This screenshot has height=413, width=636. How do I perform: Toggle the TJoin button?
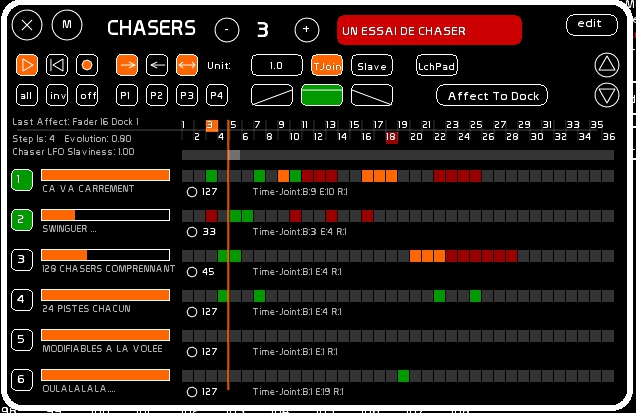pyautogui.click(x=327, y=65)
